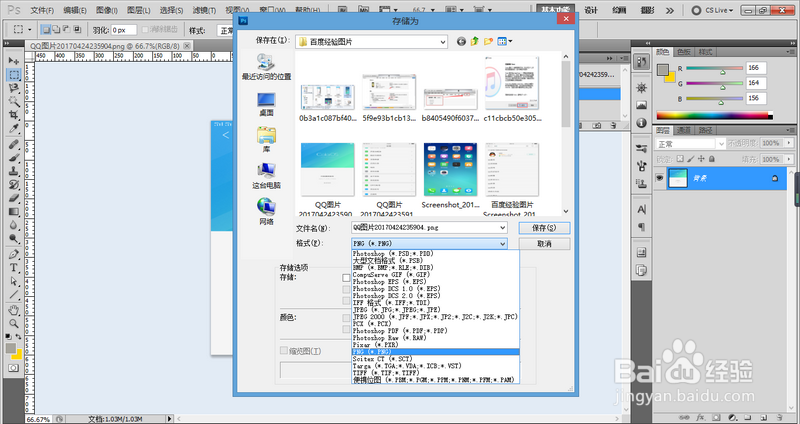The image size is (800, 424).
Task: Select the Eyedropper tool
Action: (x=14, y=128)
